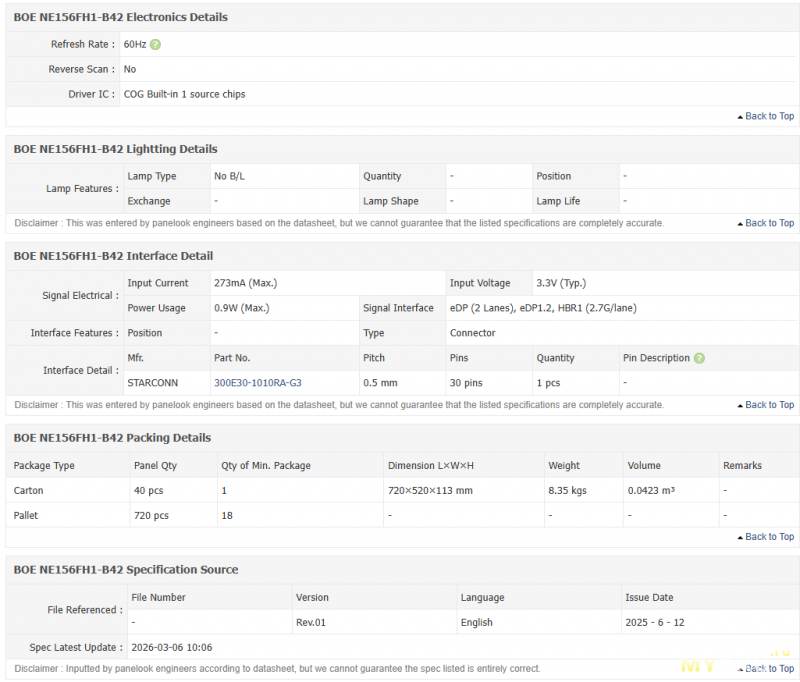
Task: Click the Issue Date column header
Action: (649, 598)
